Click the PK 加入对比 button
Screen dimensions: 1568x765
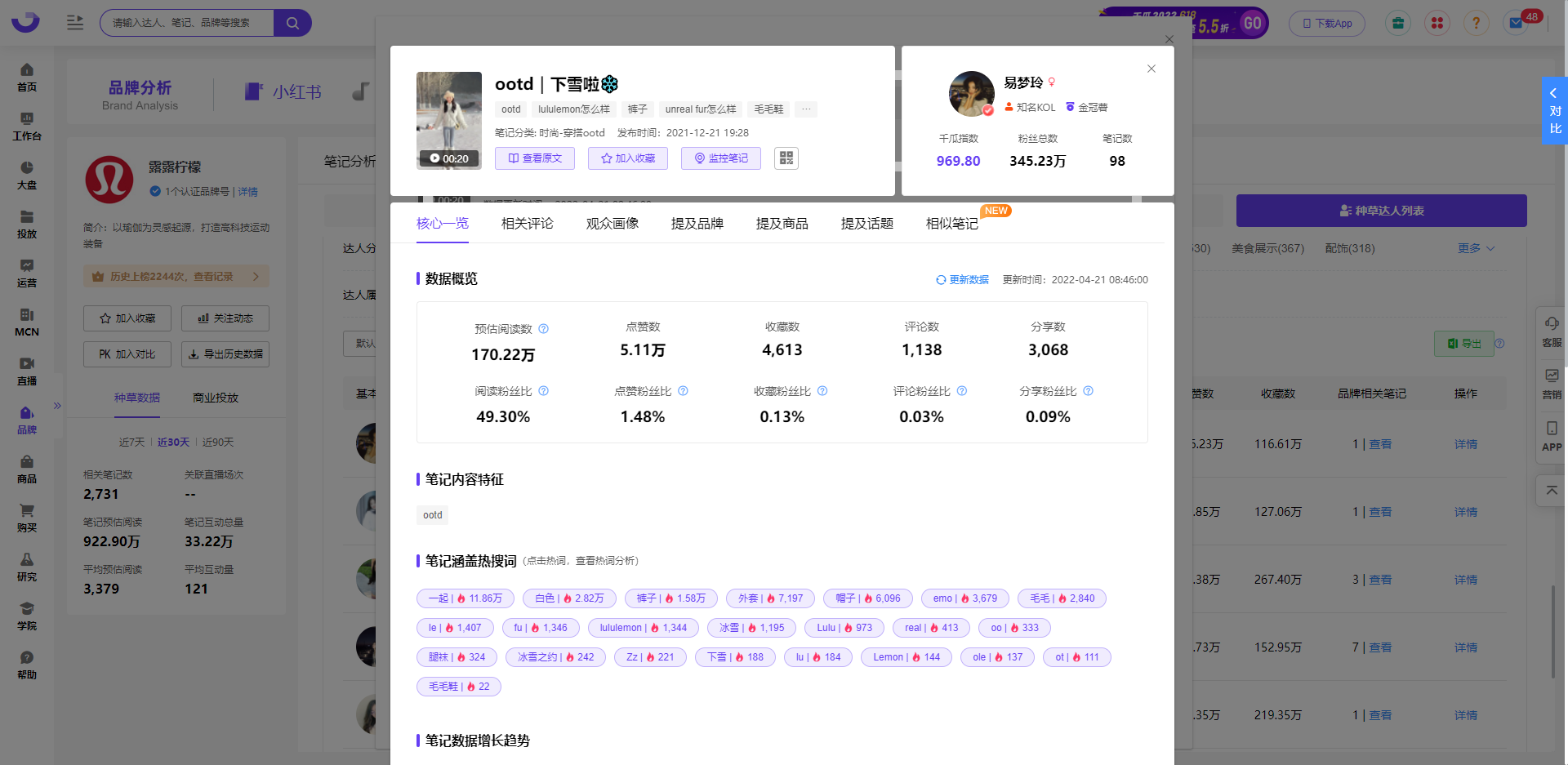click(x=127, y=354)
